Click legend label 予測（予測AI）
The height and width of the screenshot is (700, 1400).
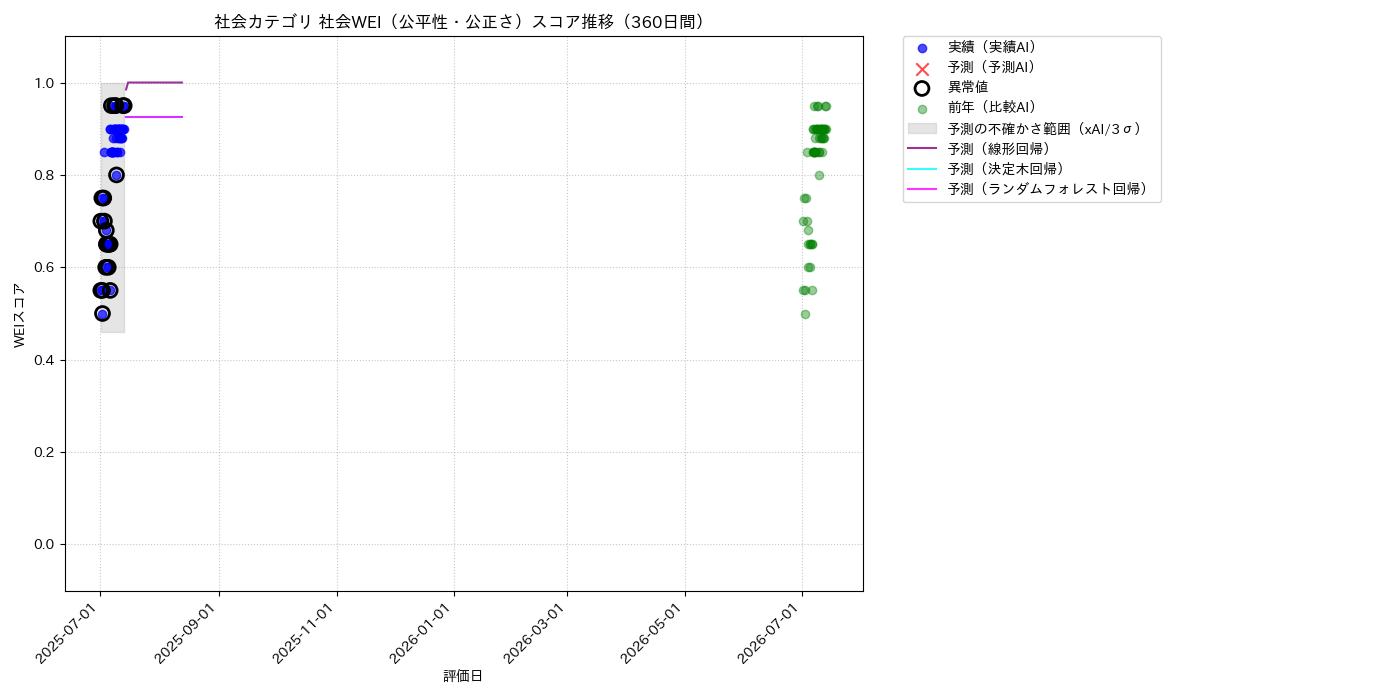pos(991,67)
